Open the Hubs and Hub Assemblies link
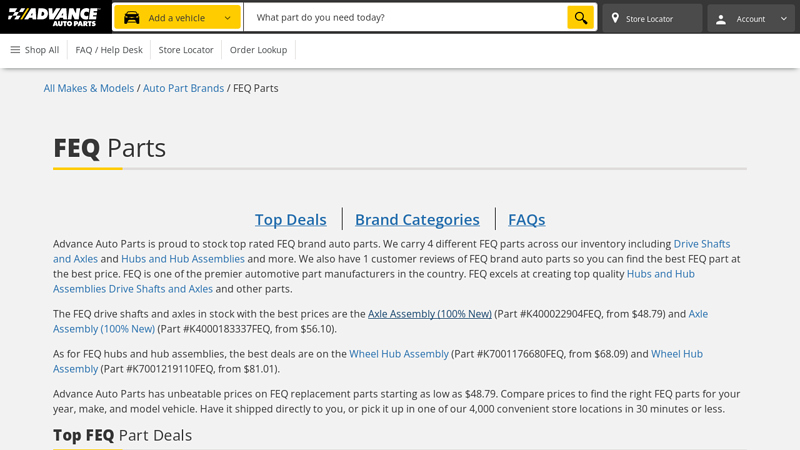800x450 pixels. click(183, 259)
